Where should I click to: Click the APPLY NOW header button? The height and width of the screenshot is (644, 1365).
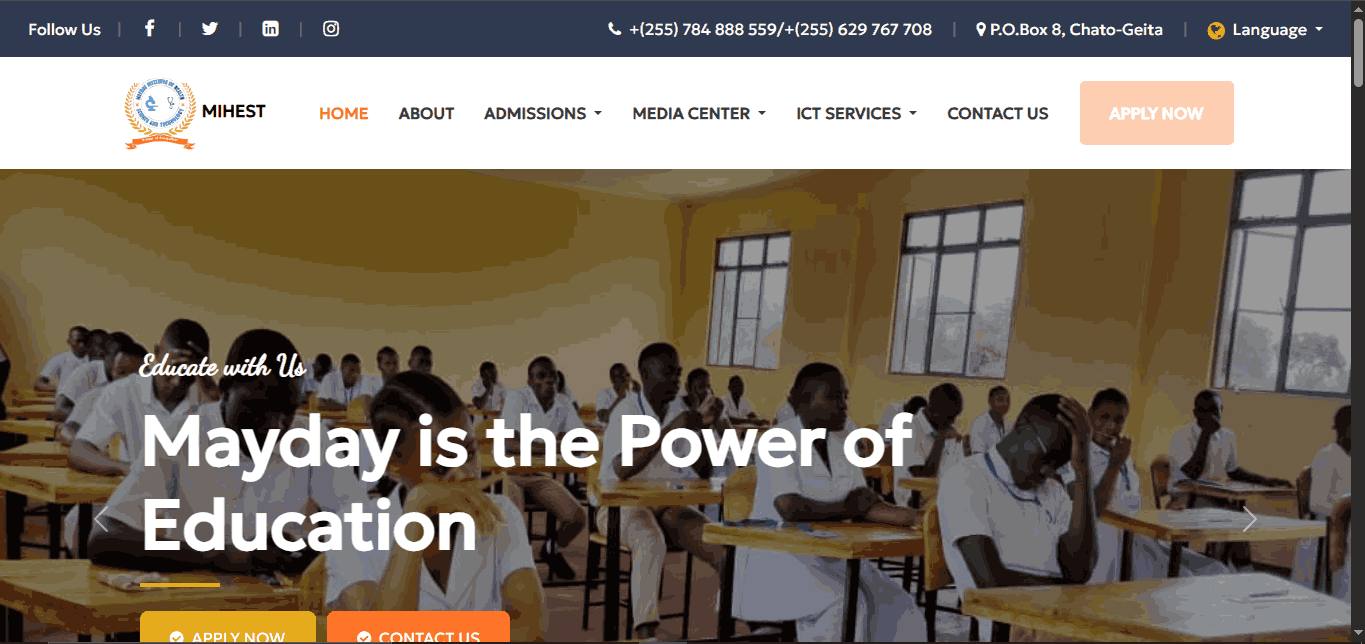click(1157, 113)
